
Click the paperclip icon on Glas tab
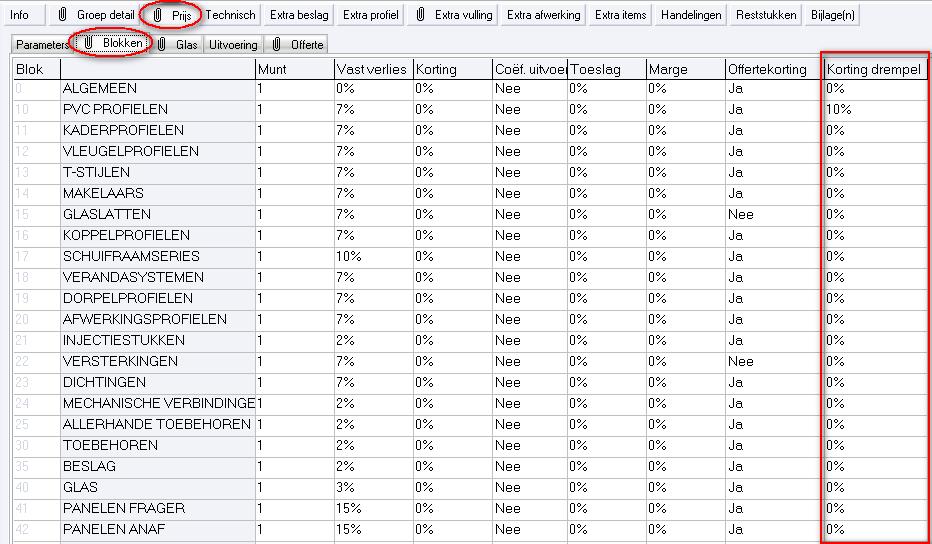(162, 45)
